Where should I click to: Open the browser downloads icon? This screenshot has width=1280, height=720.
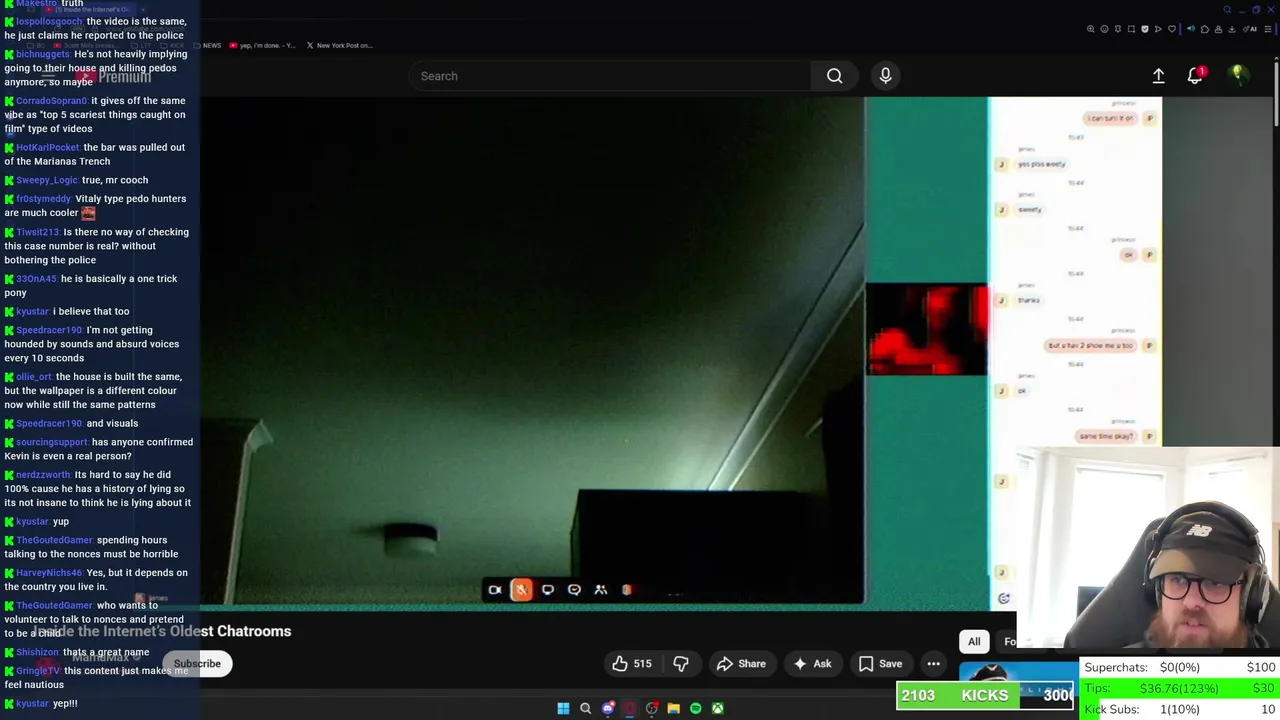(1232, 29)
